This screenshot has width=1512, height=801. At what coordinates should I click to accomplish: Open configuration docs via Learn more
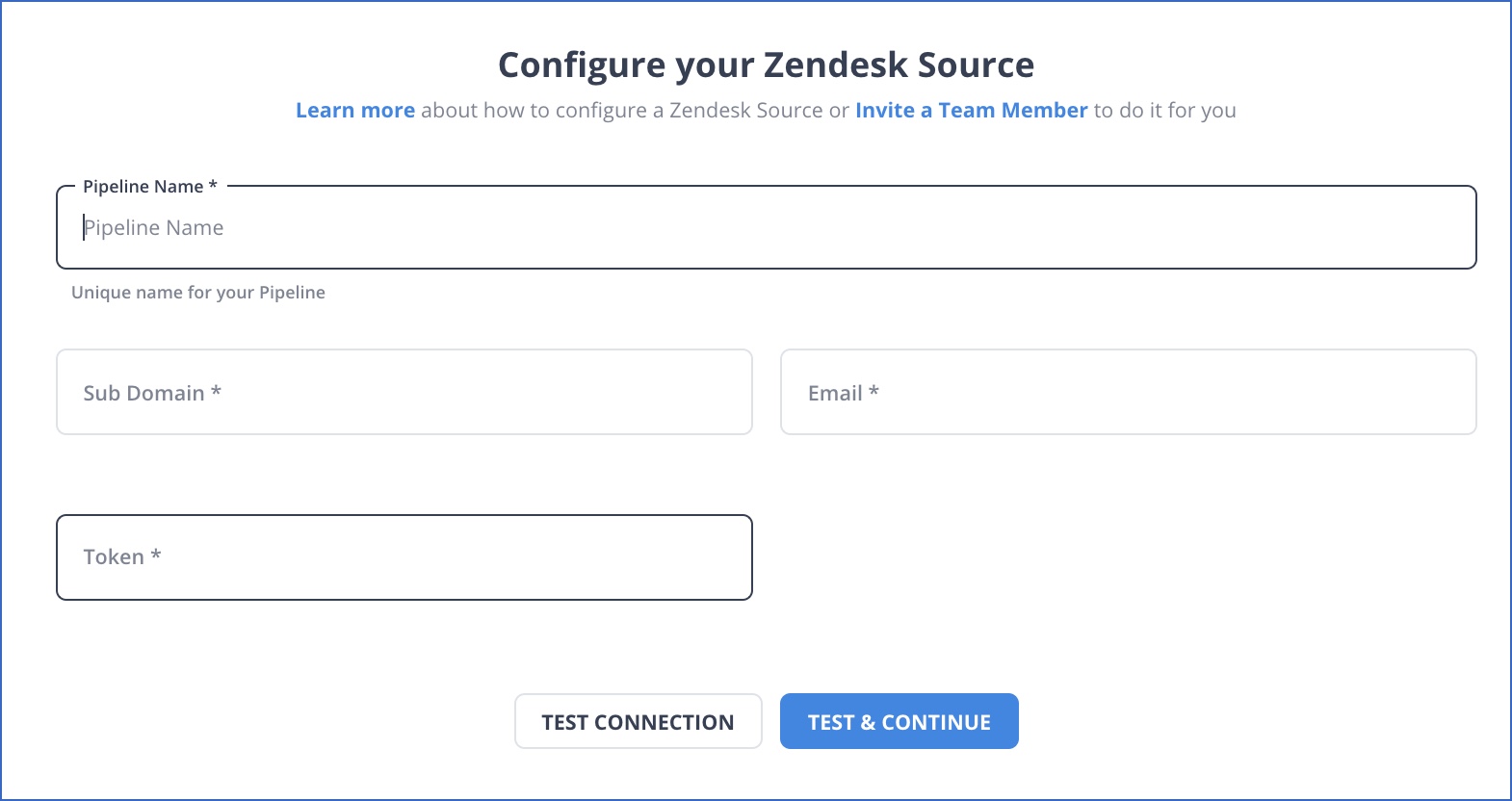click(355, 110)
